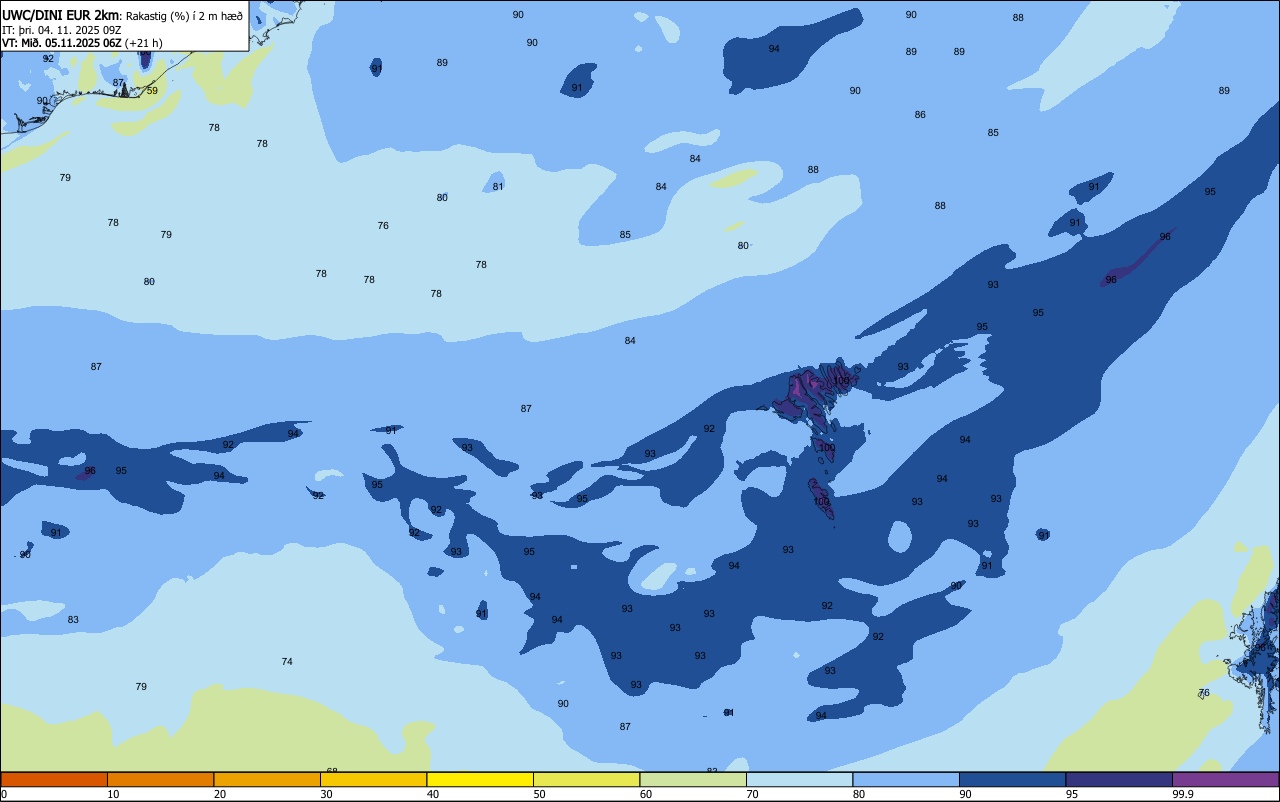Click the '50' tick label in the legend

tap(539, 794)
